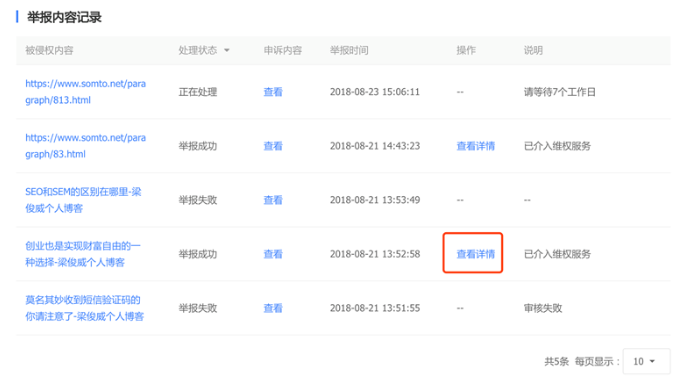This screenshot has height=380, width=684.
Task: Click 查看 in the 13:51:55 row
Action: coord(273,308)
